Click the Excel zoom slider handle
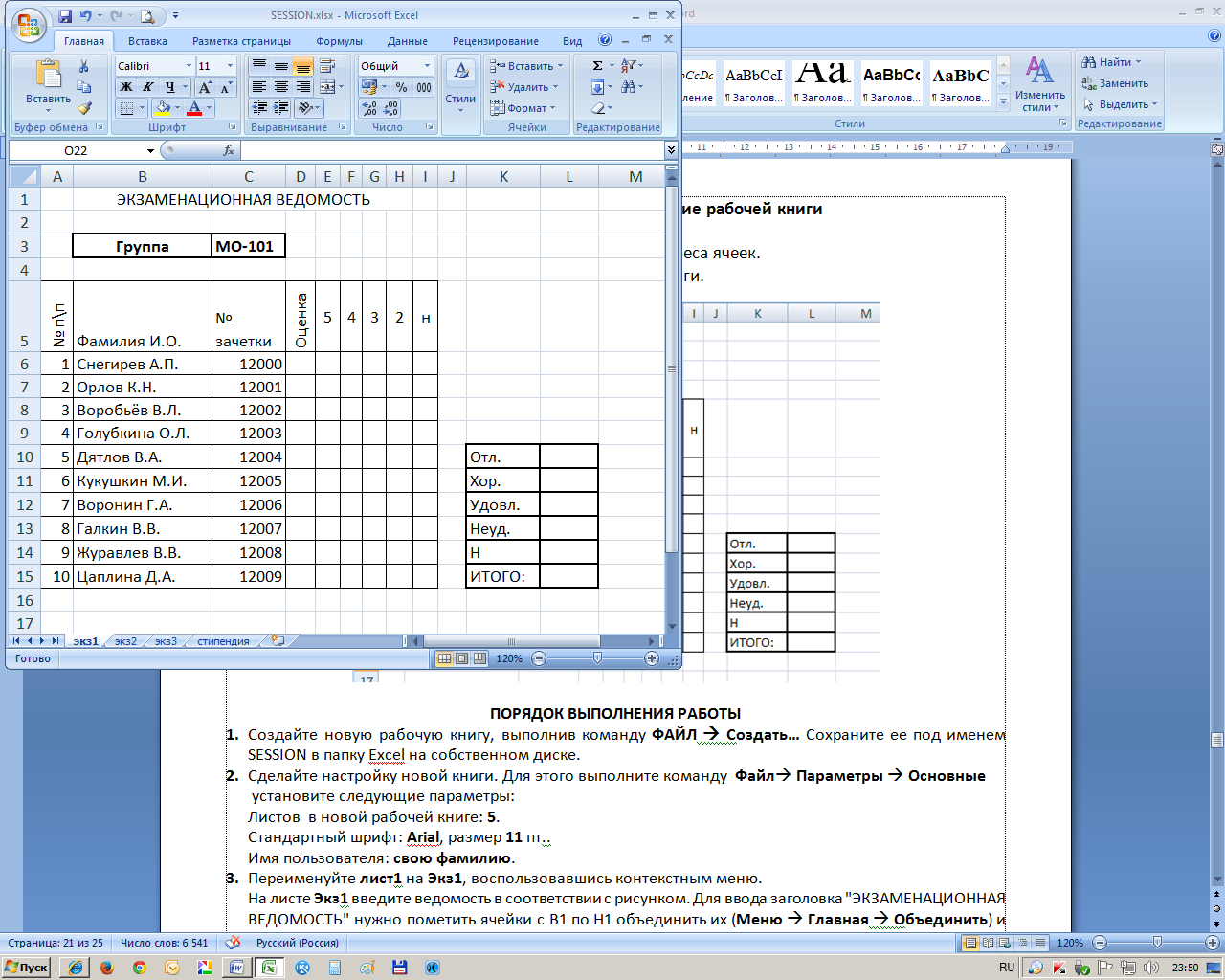Image resolution: width=1225 pixels, height=980 pixels. coord(597,658)
